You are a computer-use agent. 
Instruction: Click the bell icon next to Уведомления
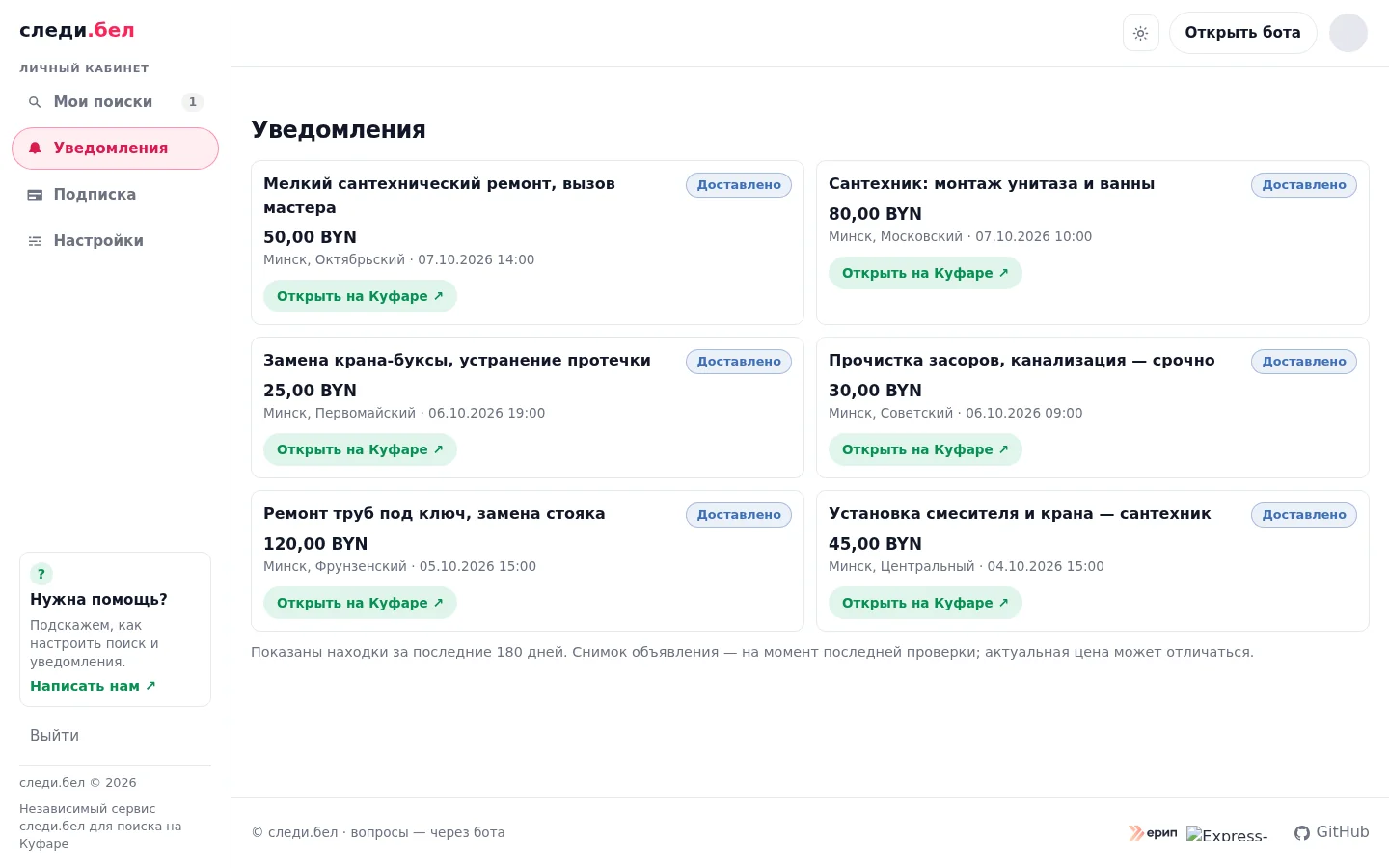point(35,149)
